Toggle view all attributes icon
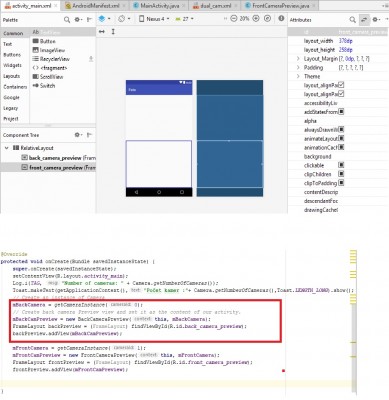The height and width of the screenshot is (400, 389). pyautogui.click(x=364, y=20)
